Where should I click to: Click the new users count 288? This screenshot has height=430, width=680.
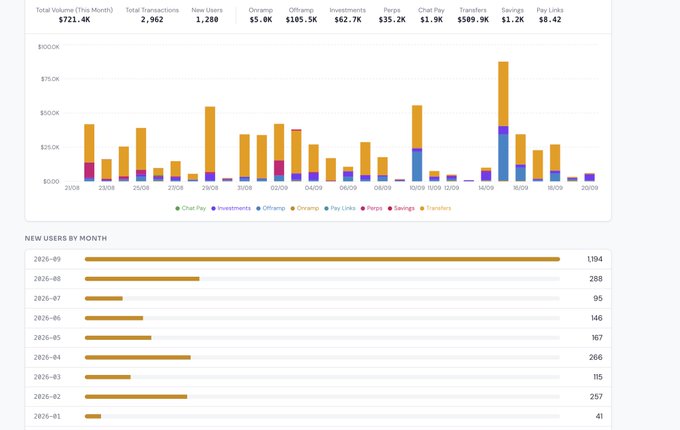(596, 279)
